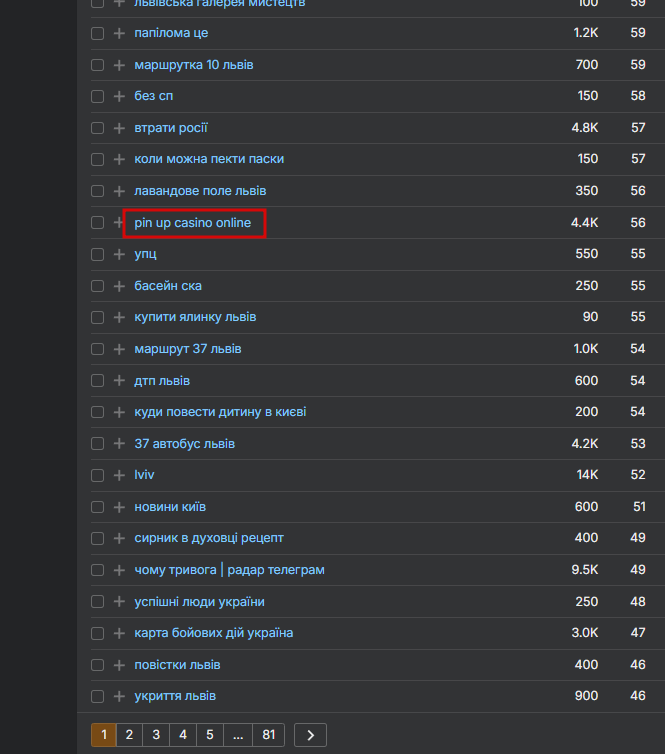
Task: Tick checkbox beside дтп львів
Action: point(98,381)
